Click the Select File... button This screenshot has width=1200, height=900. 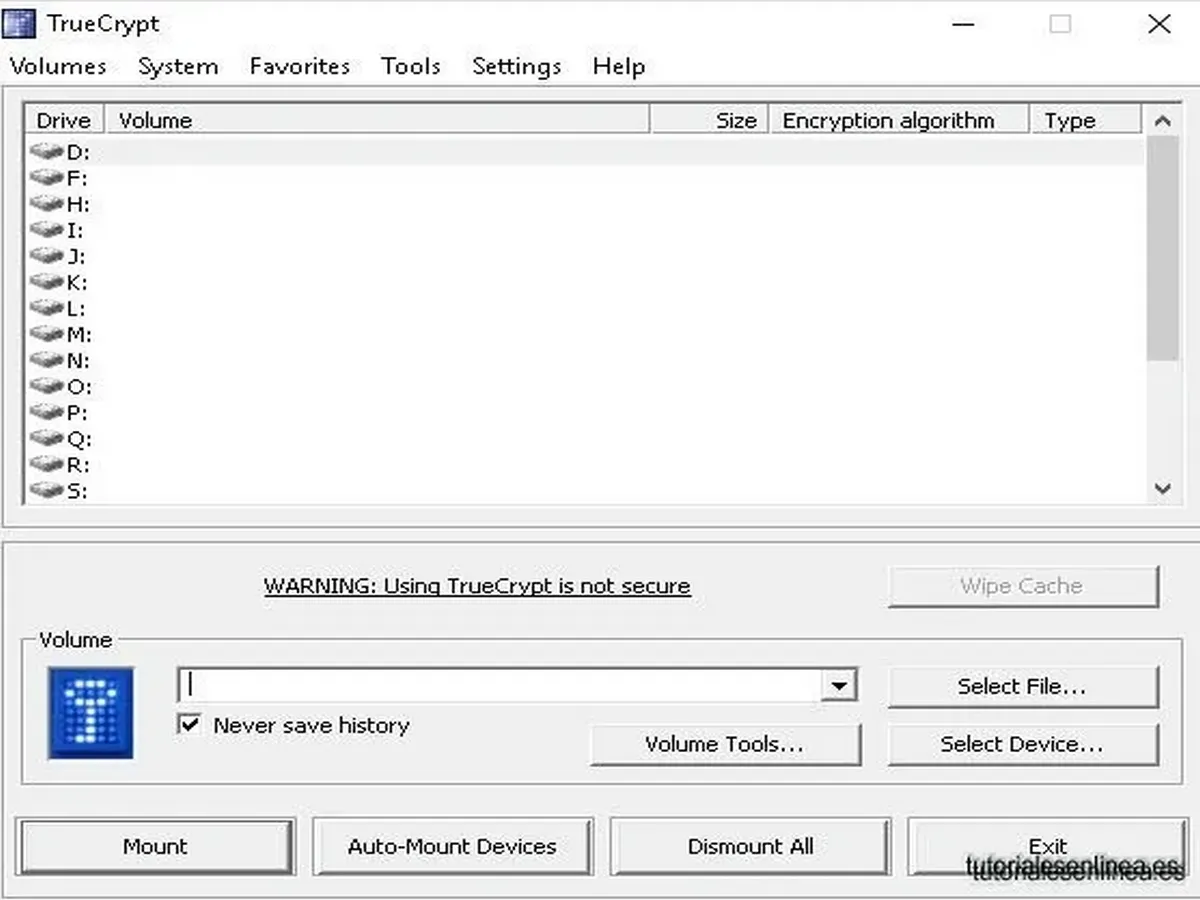click(1022, 686)
